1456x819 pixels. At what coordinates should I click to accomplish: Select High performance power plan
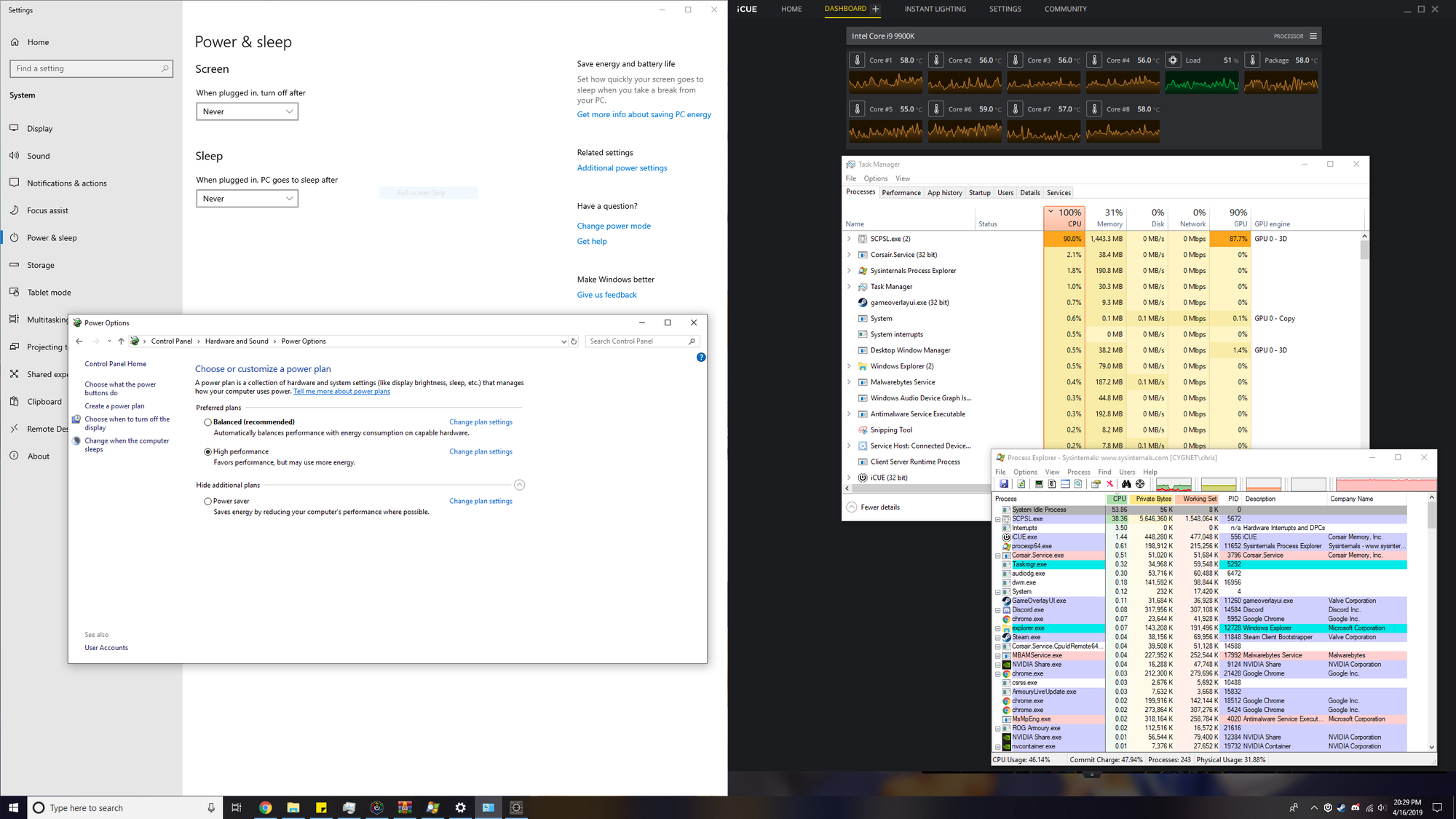click(x=208, y=452)
